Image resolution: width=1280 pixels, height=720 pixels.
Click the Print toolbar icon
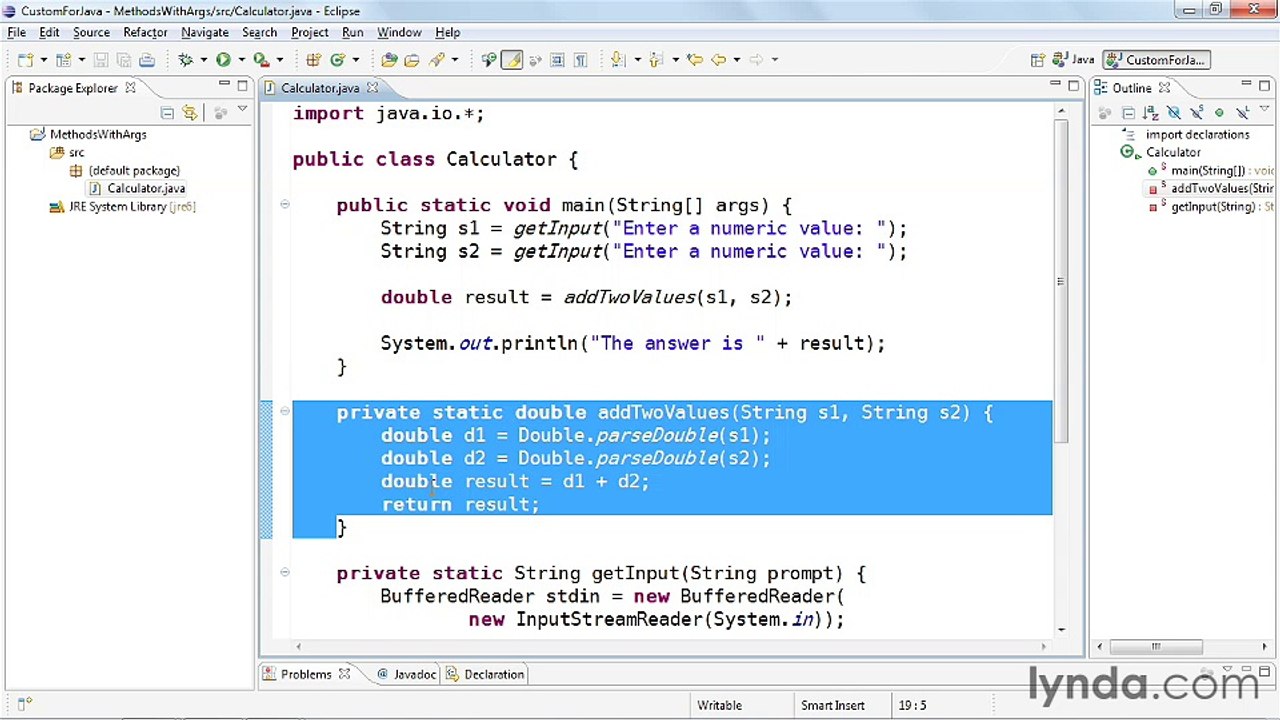pyautogui.click(x=146, y=60)
